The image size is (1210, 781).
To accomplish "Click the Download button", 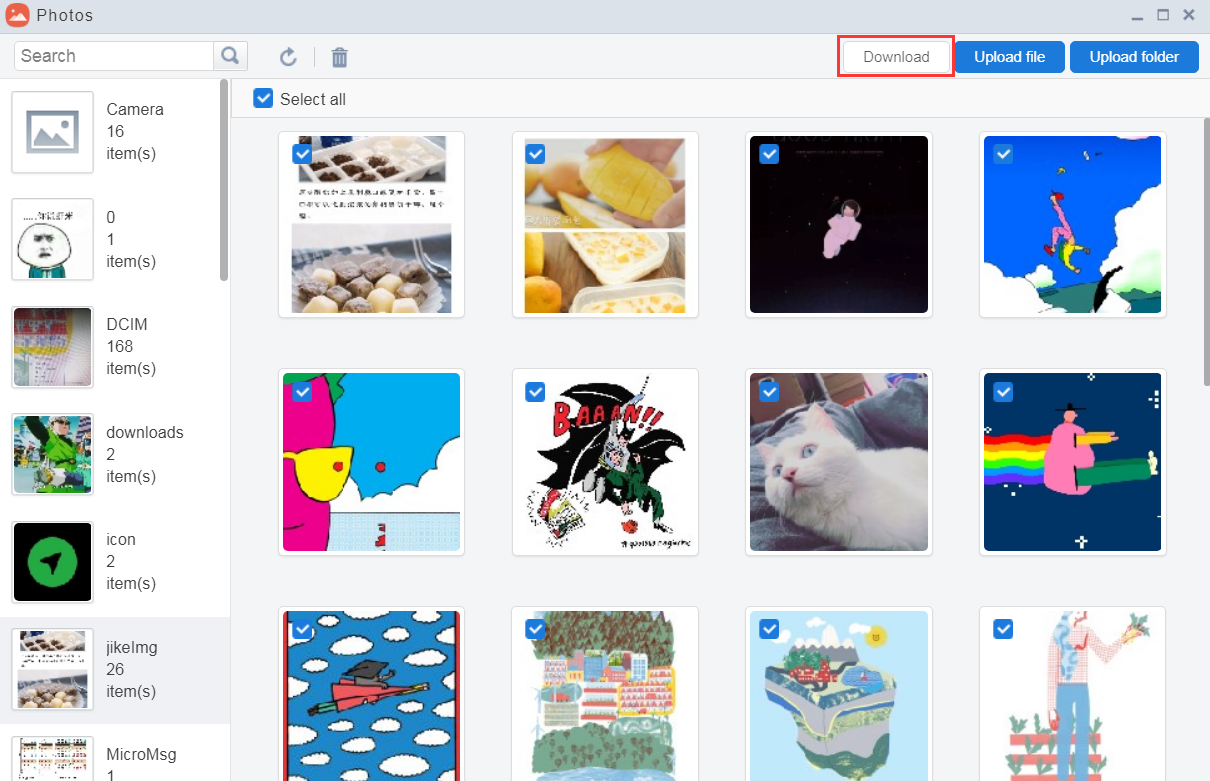I will point(896,57).
